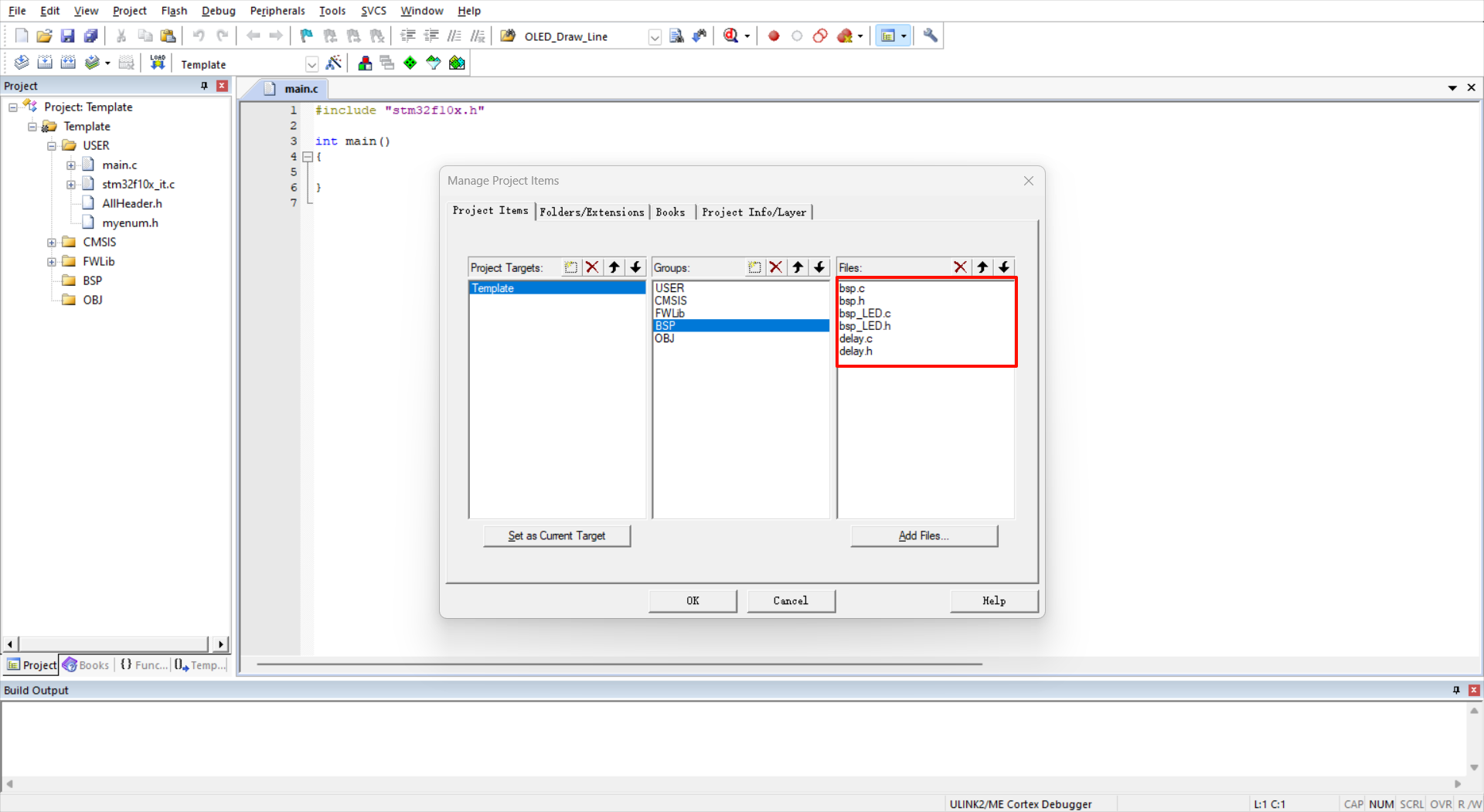Click the Download (LOAD) toolbar icon
The width and height of the screenshot is (1484, 812).
click(158, 63)
